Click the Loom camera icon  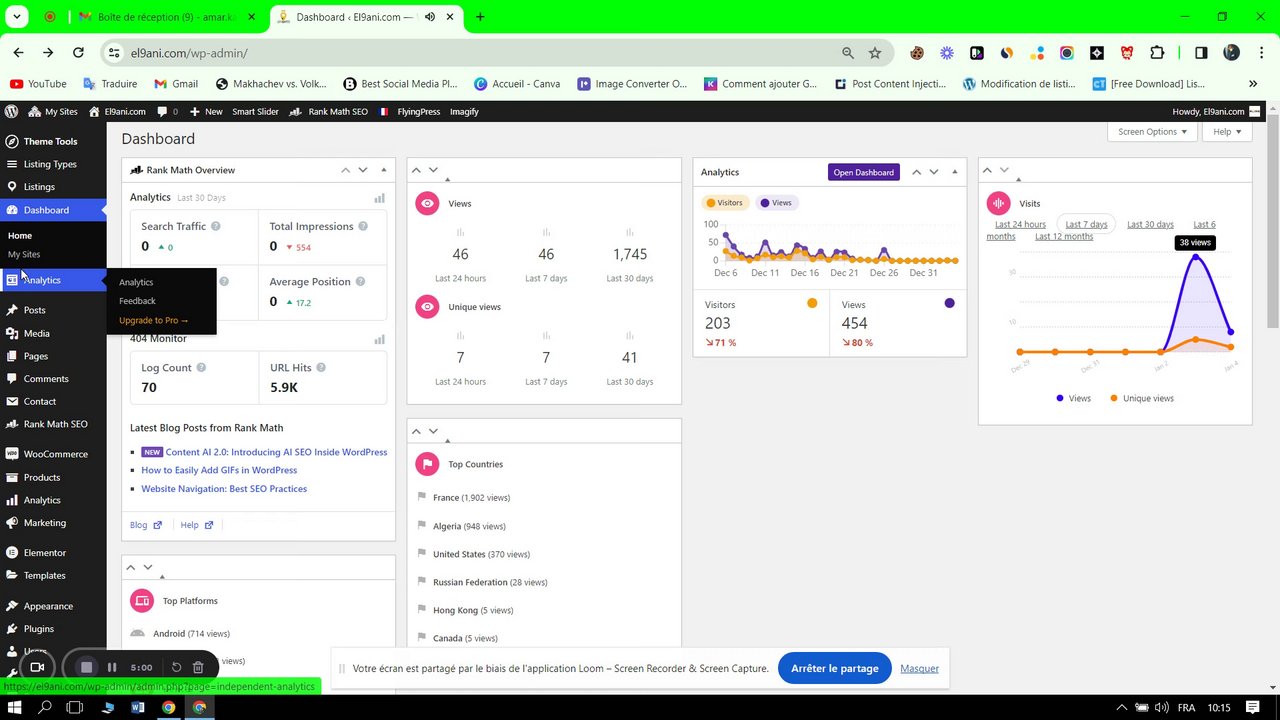(37, 667)
